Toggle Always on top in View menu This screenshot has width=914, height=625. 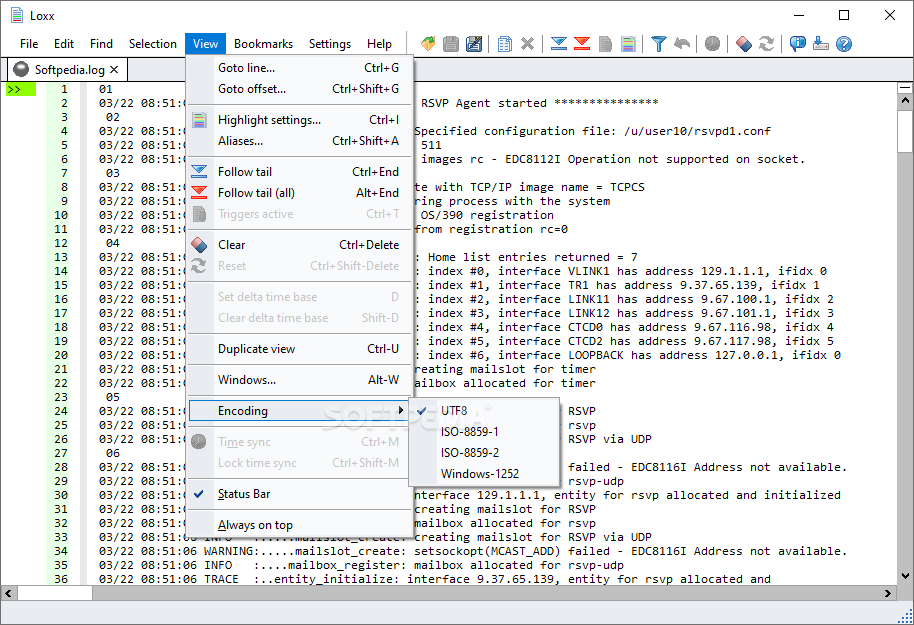300,525
